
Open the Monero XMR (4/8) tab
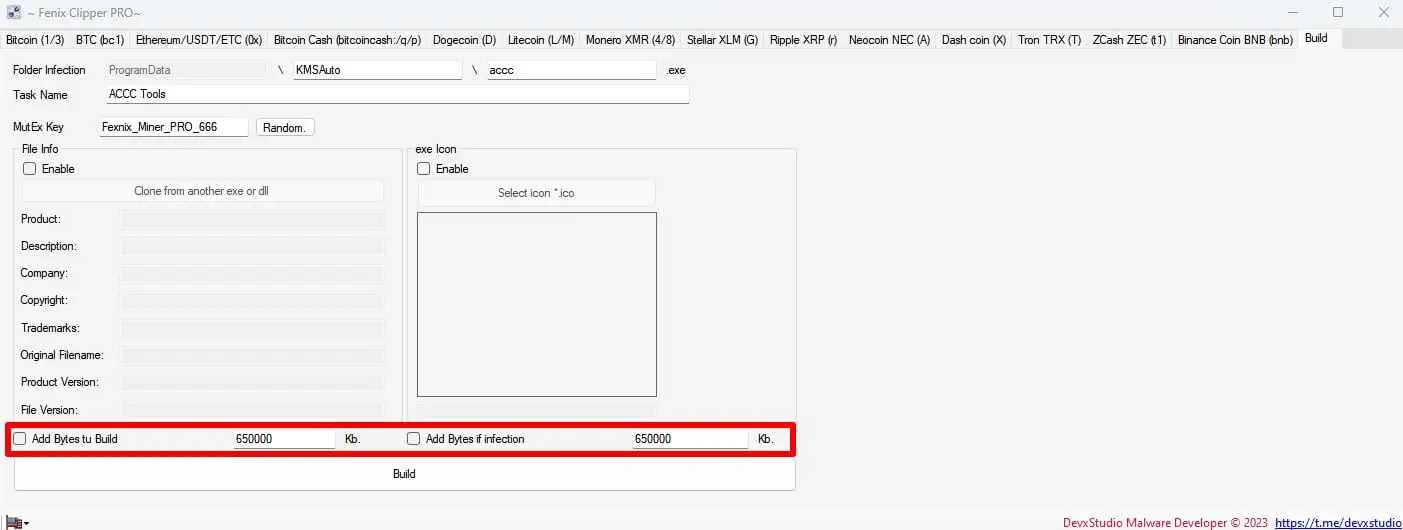630,40
